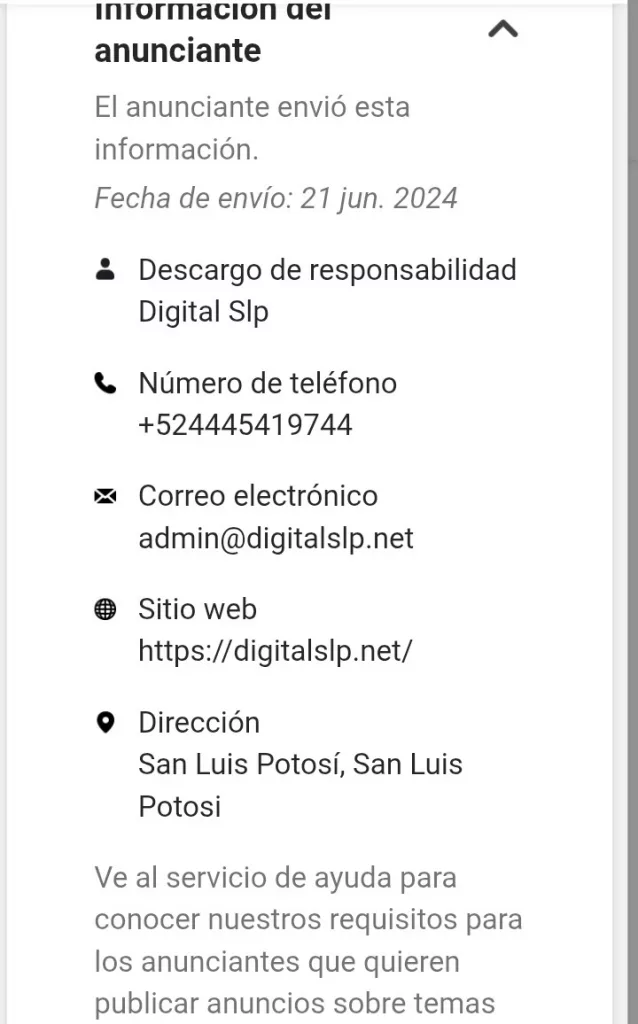Click the 'Sitio web' label
This screenshot has height=1024, width=638.
(x=197, y=609)
